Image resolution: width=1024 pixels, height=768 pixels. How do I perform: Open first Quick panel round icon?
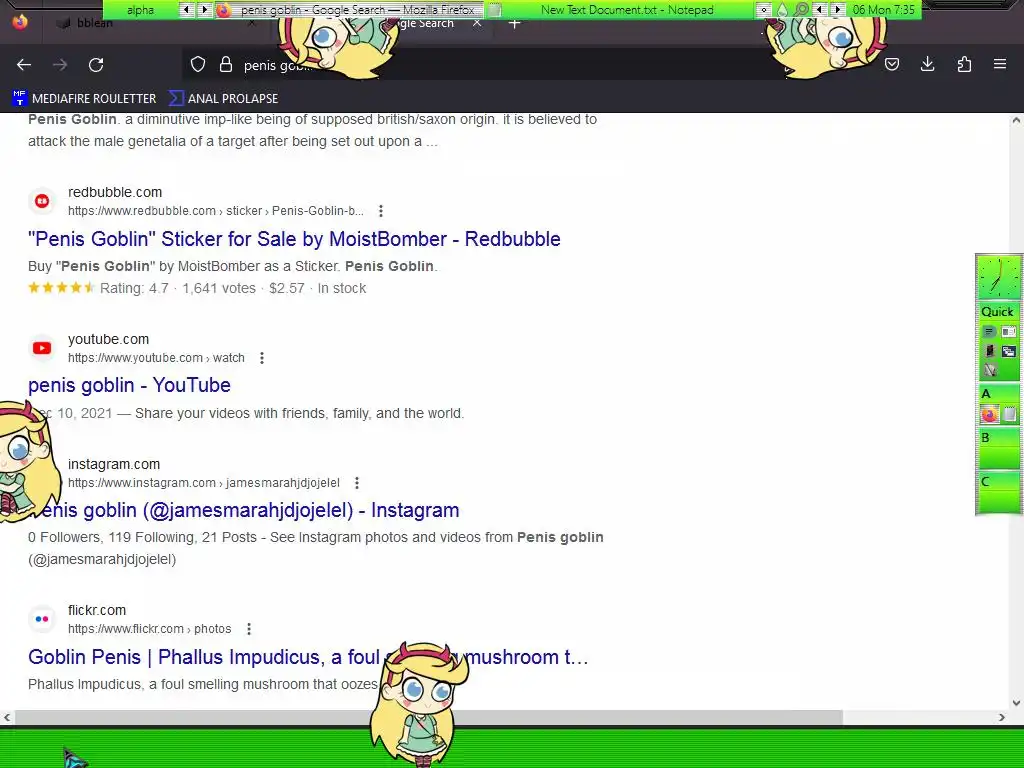coord(989,332)
